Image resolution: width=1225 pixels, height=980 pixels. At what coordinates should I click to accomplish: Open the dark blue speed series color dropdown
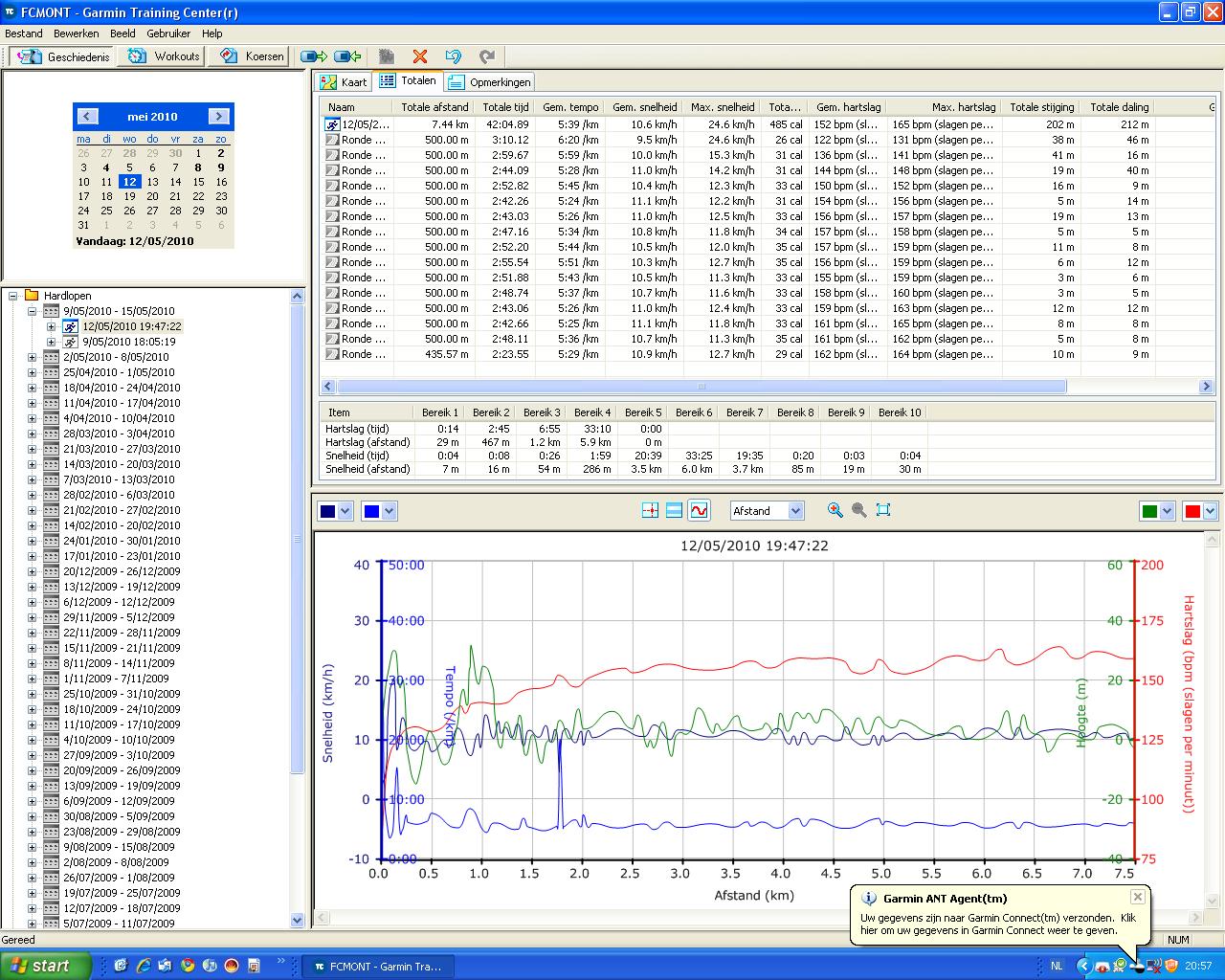click(x=345, y=511)
